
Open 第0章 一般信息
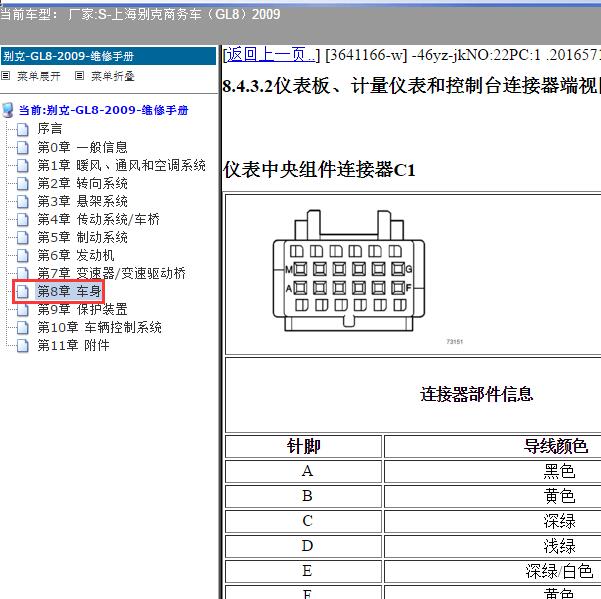pyautogui.click(x=82, y=147)
